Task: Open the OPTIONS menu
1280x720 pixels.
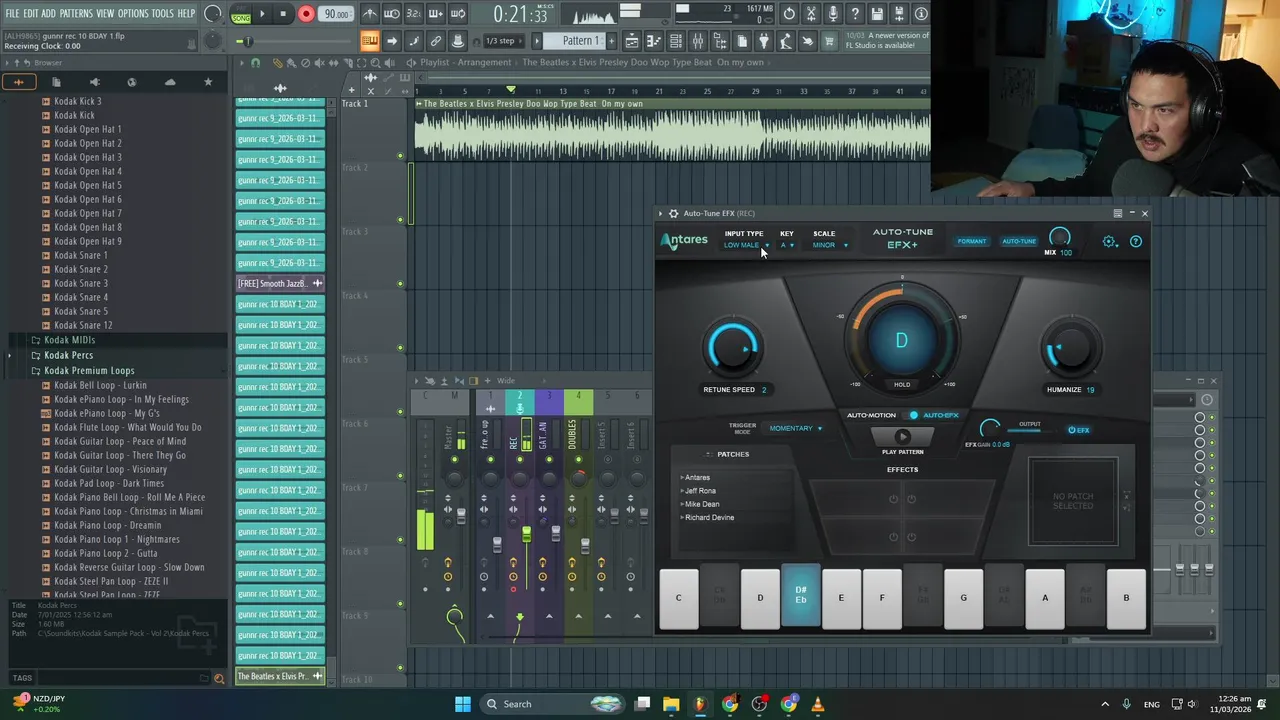Action: coord(133,13)
